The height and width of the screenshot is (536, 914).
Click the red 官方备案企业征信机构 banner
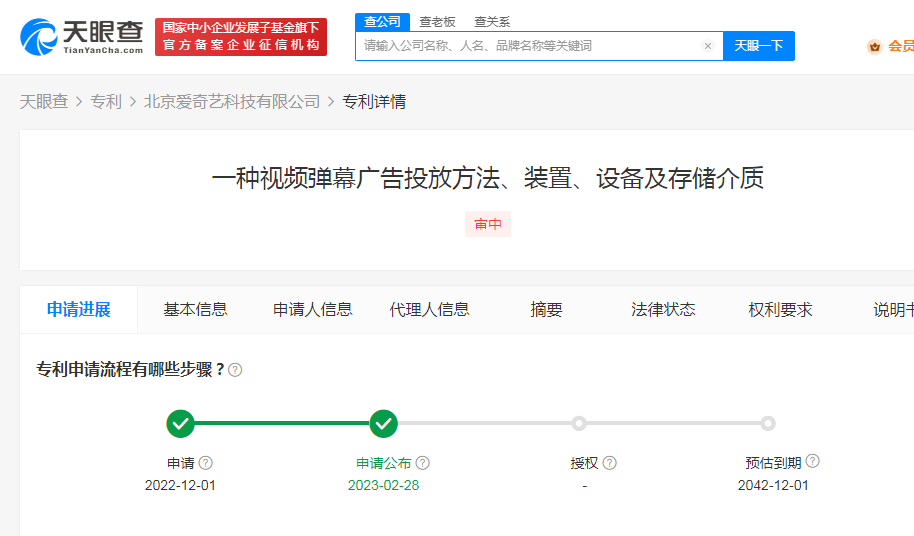241,37
